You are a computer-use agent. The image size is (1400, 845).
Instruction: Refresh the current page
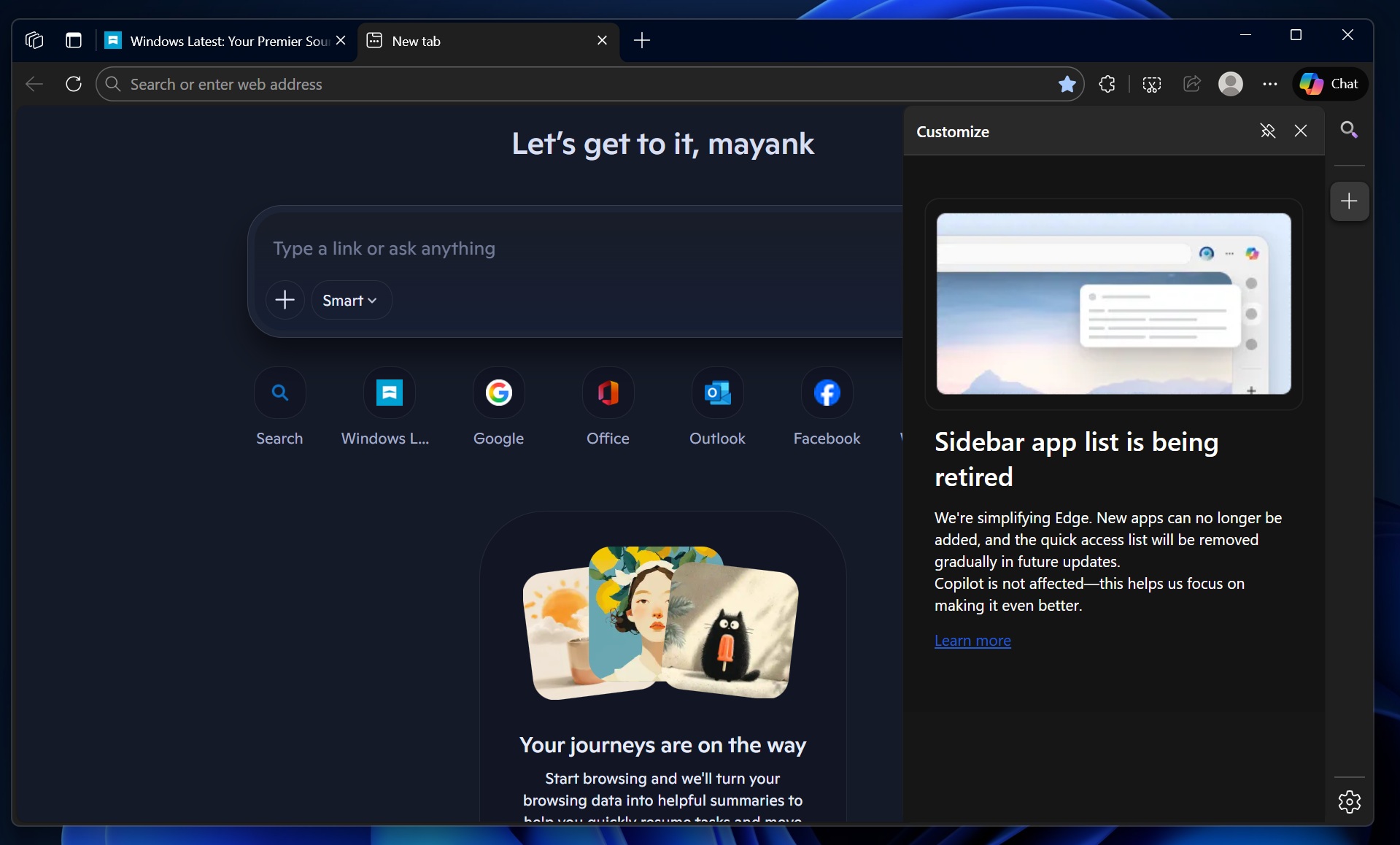tap(73, 83)
